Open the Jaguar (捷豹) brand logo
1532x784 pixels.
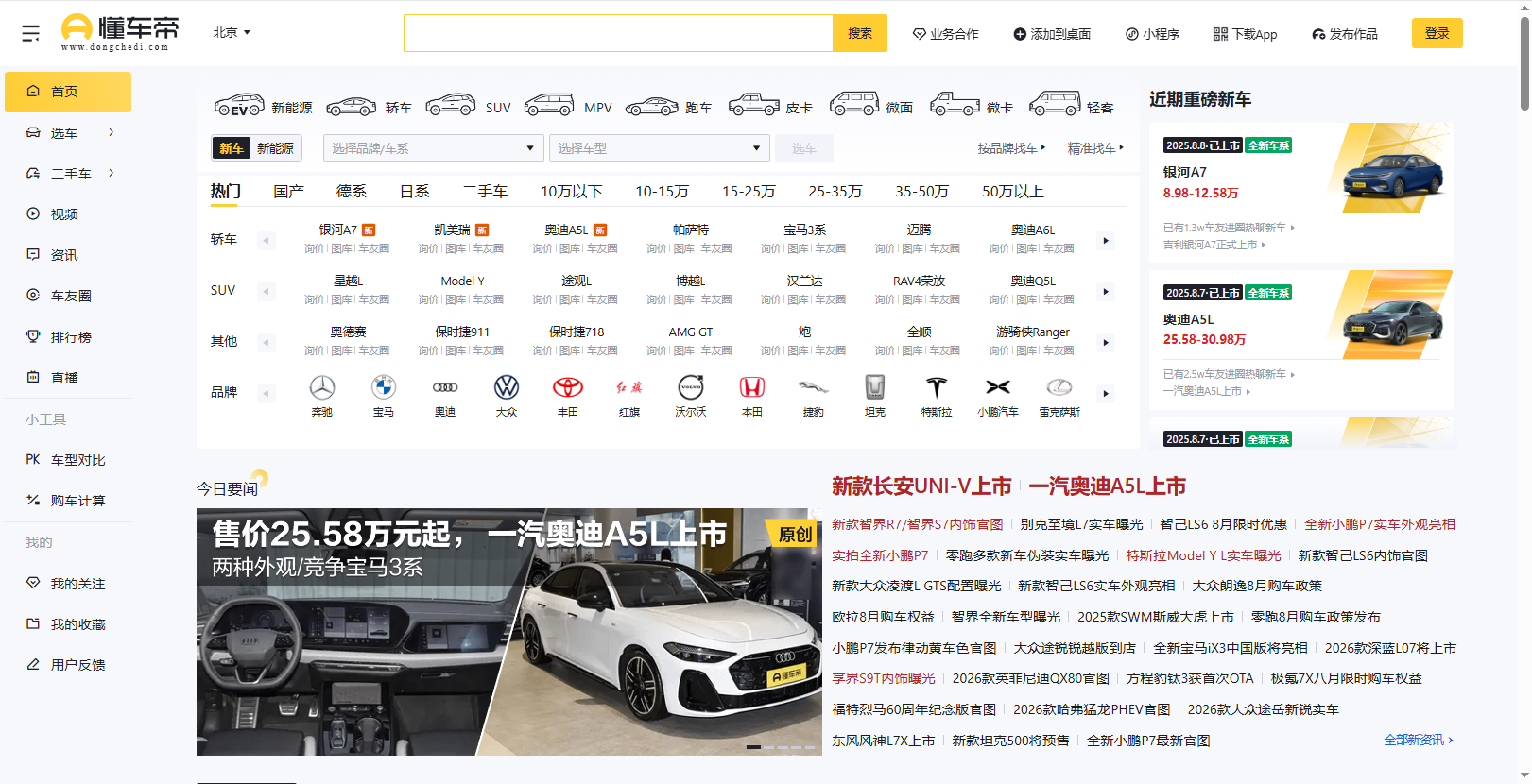coord(814,387)
